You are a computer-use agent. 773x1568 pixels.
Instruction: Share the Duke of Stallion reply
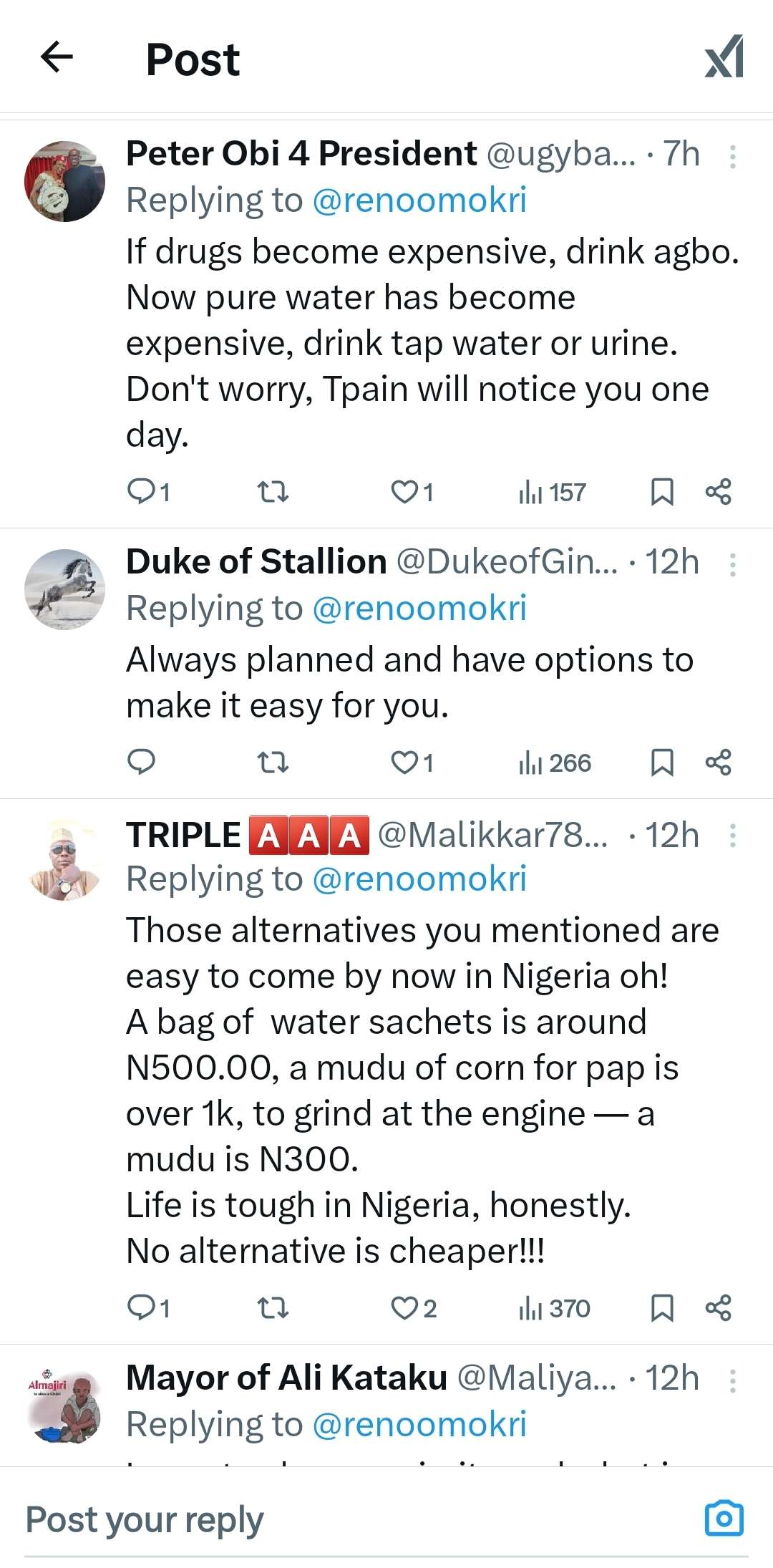tap(718, 763)
